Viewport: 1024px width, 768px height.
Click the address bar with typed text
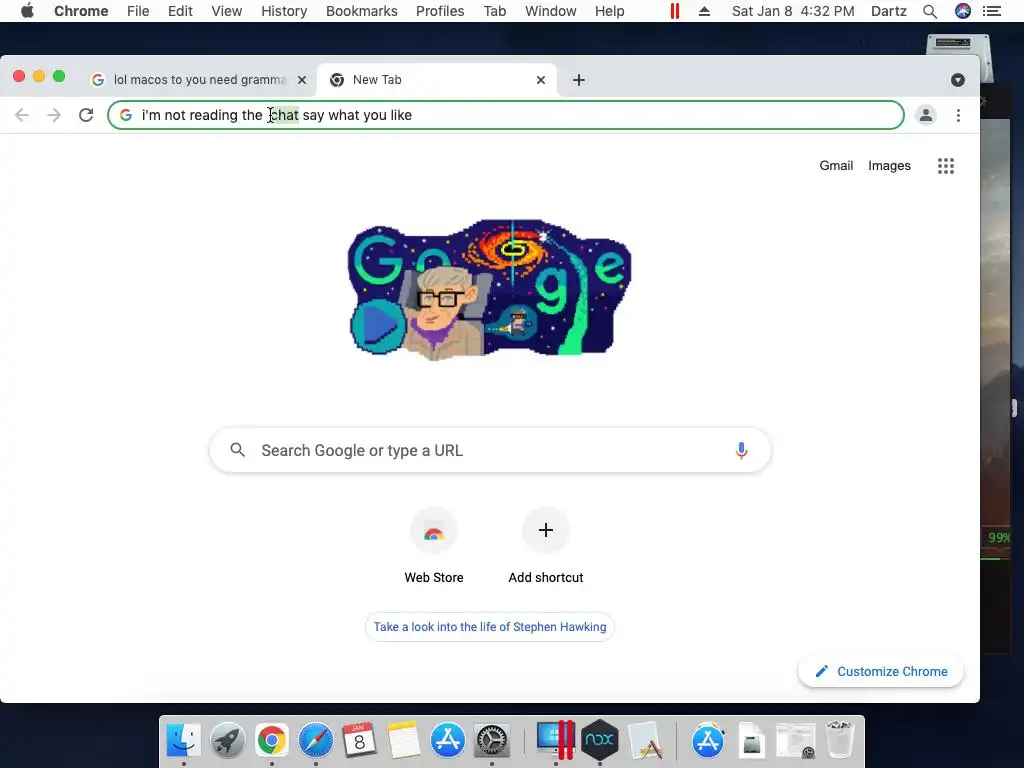point(505,115)
